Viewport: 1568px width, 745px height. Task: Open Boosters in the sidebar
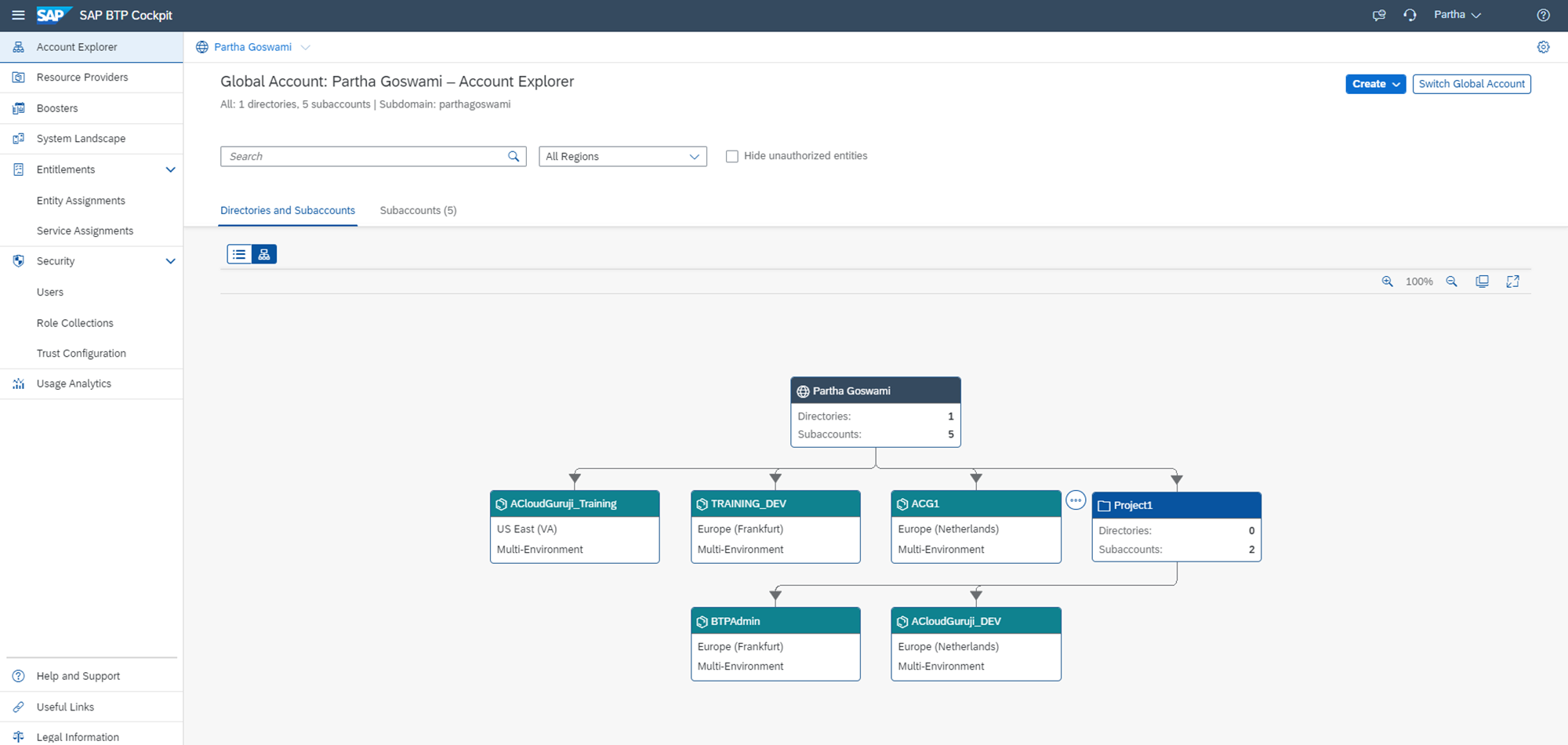tap(57, 108)
